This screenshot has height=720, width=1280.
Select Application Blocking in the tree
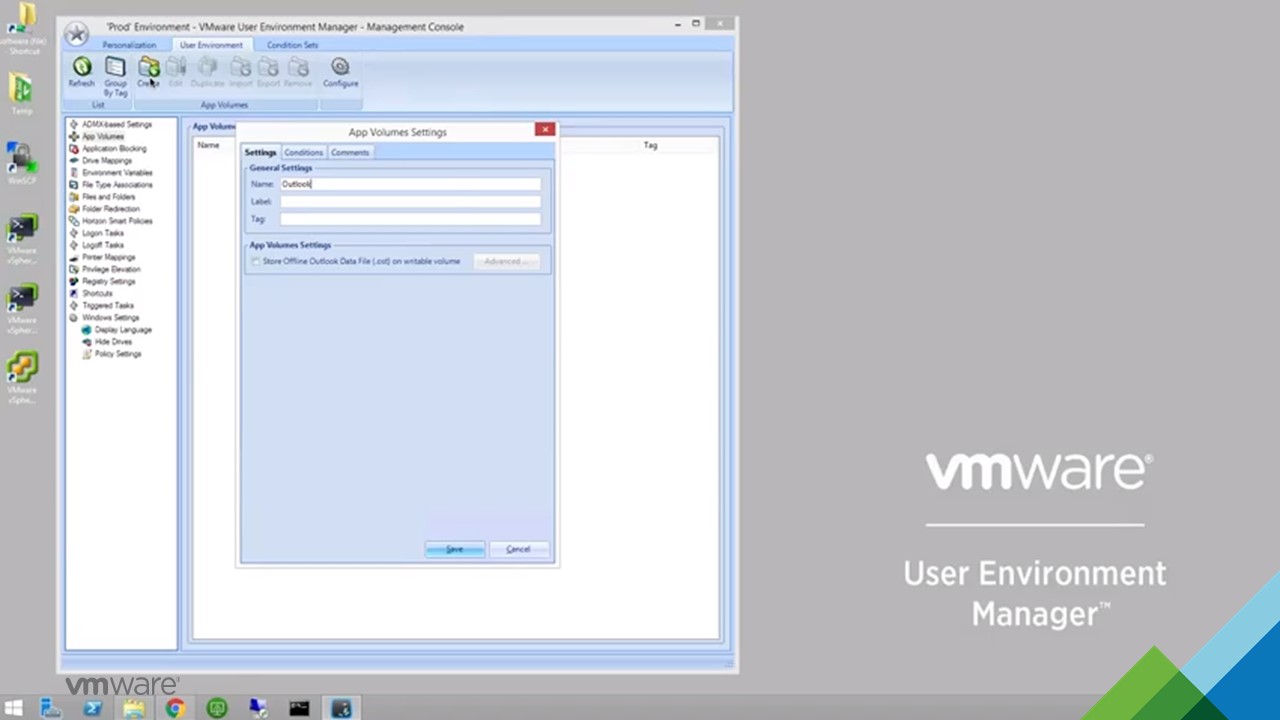(114, 148)
